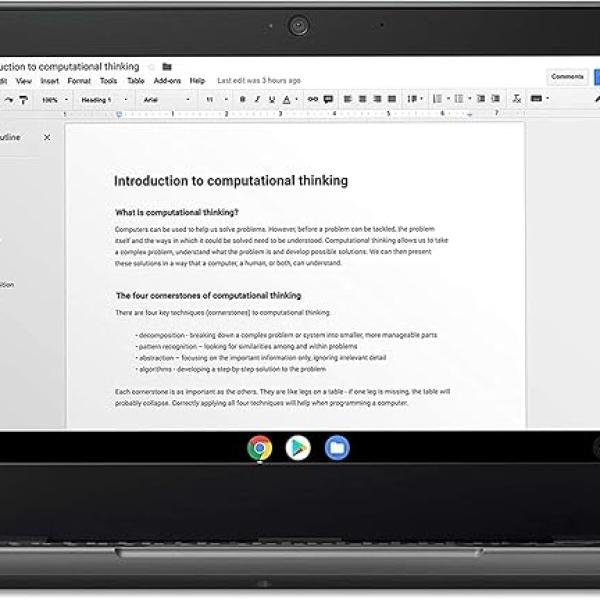Click the increase indent icon
This screenshot has height=600, width=600.
pyautogui.click(x=496, y=99)
